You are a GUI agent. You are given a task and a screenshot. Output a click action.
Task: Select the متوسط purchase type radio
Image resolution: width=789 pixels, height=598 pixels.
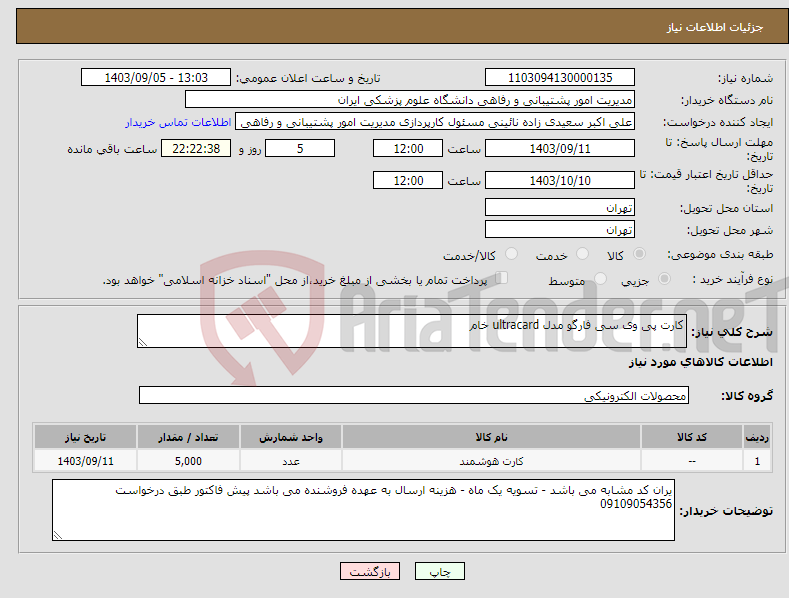coord(600,278)
